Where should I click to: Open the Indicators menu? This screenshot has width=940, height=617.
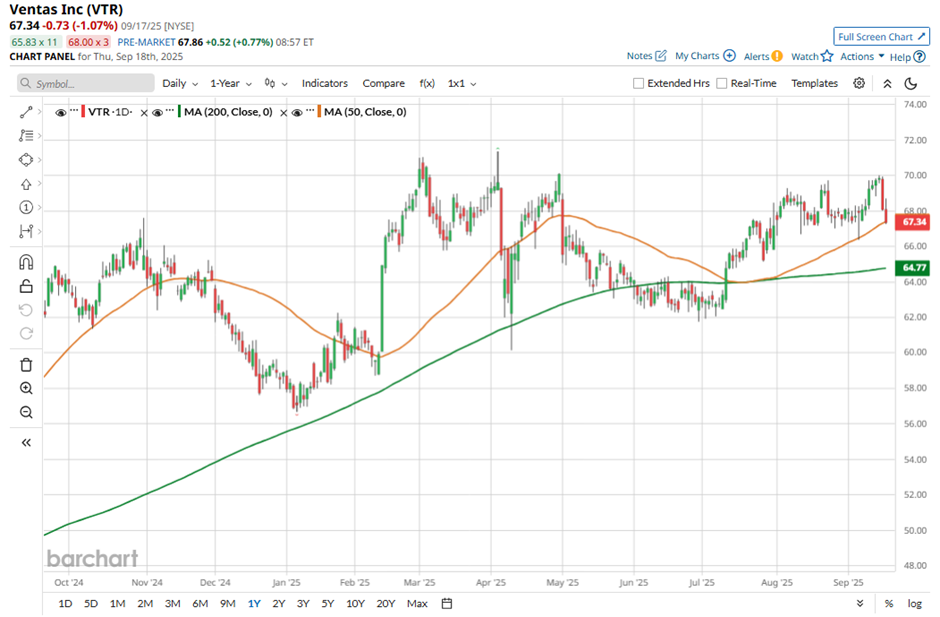[324, 83]
